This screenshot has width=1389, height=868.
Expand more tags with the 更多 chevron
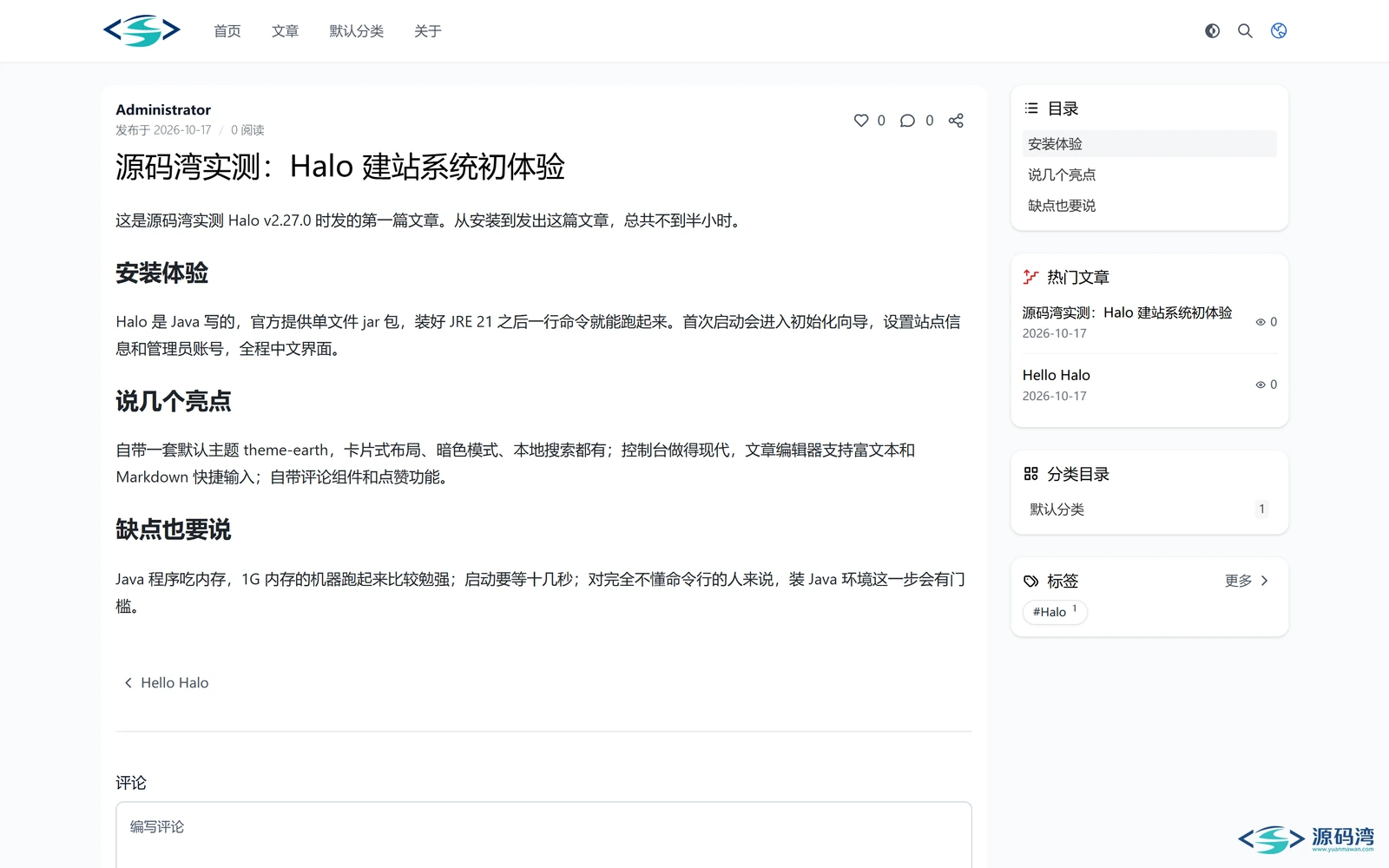pyautogui.click(x=1264, y=581)
